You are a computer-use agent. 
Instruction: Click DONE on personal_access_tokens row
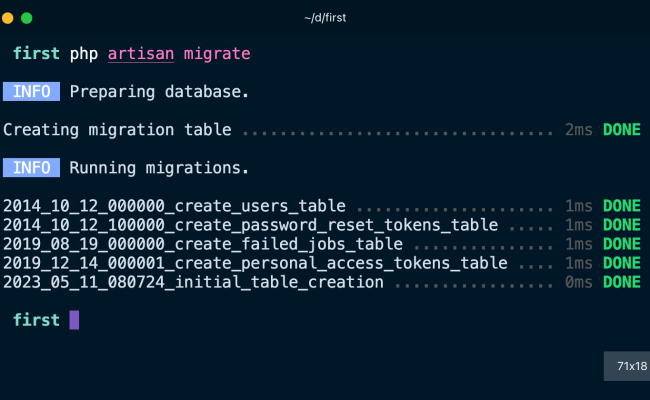622,263
